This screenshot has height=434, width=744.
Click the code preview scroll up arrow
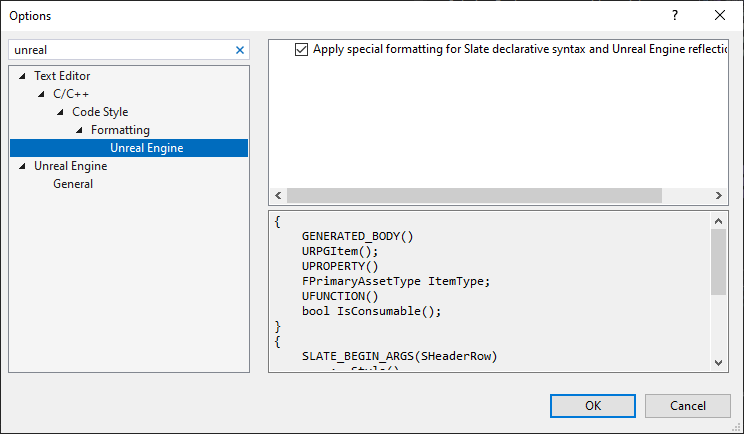click(718, 221)
